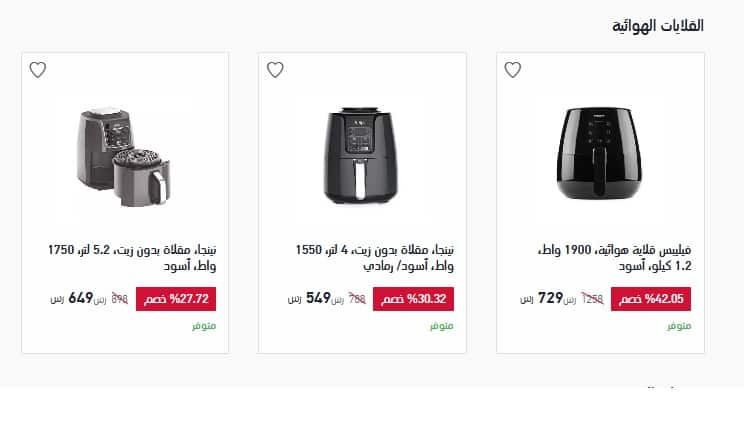This screenshot has height=421, width=744.
Task: Select the 549 riyal Ninja price
Action: tap(312, 299)
